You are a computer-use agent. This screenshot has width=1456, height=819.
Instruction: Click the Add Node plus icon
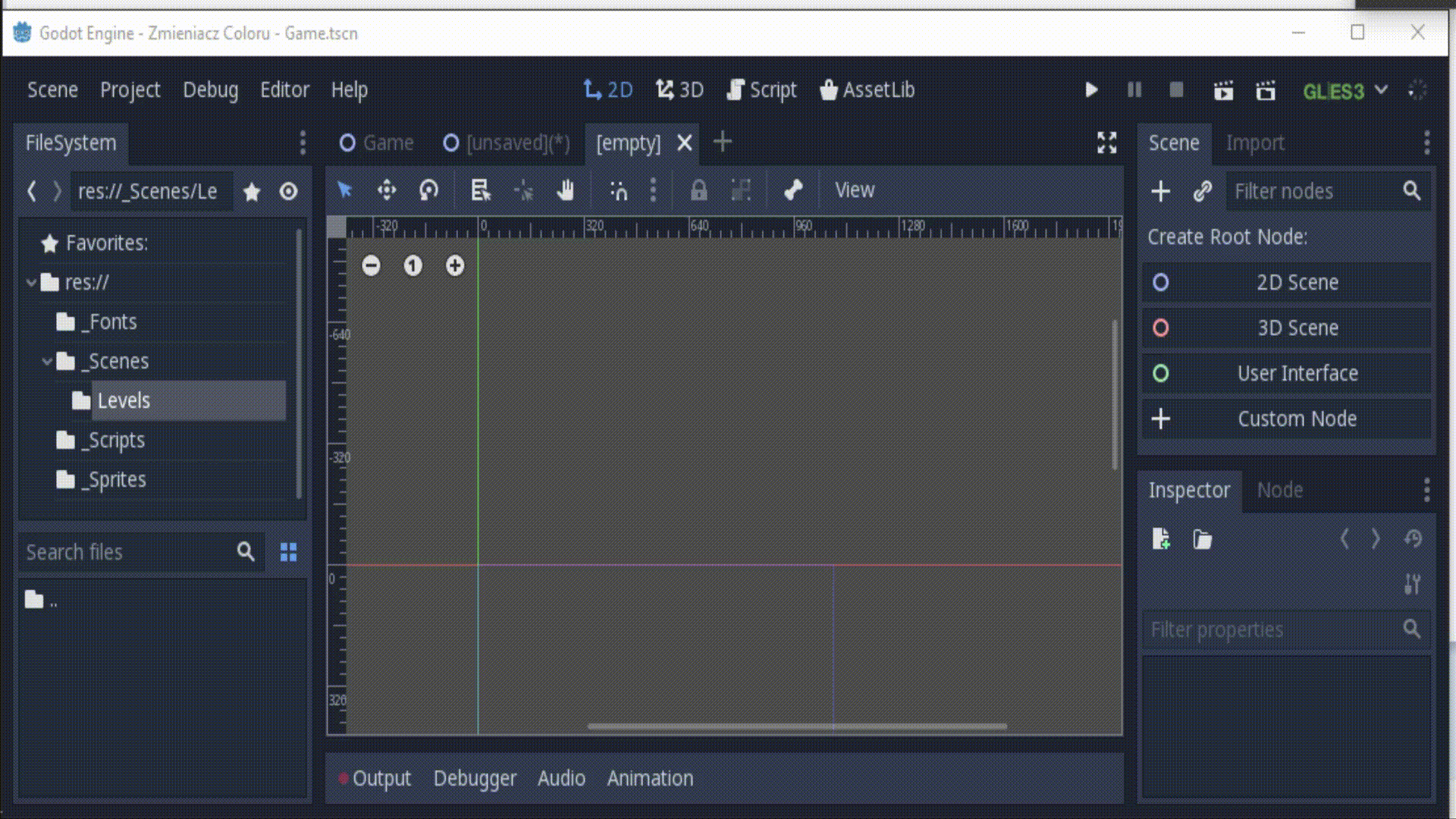coord(1160,191)
